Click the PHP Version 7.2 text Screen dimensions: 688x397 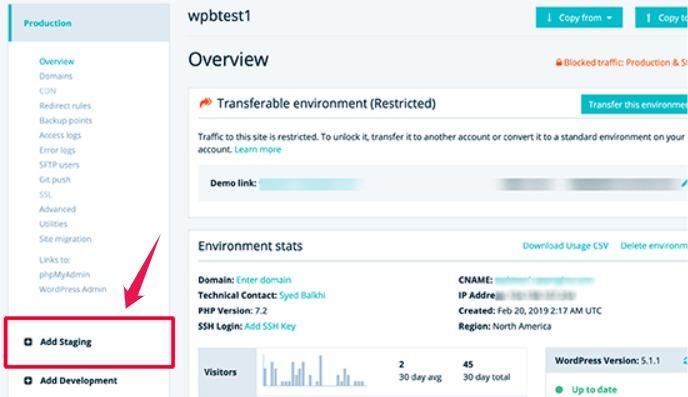233,311
